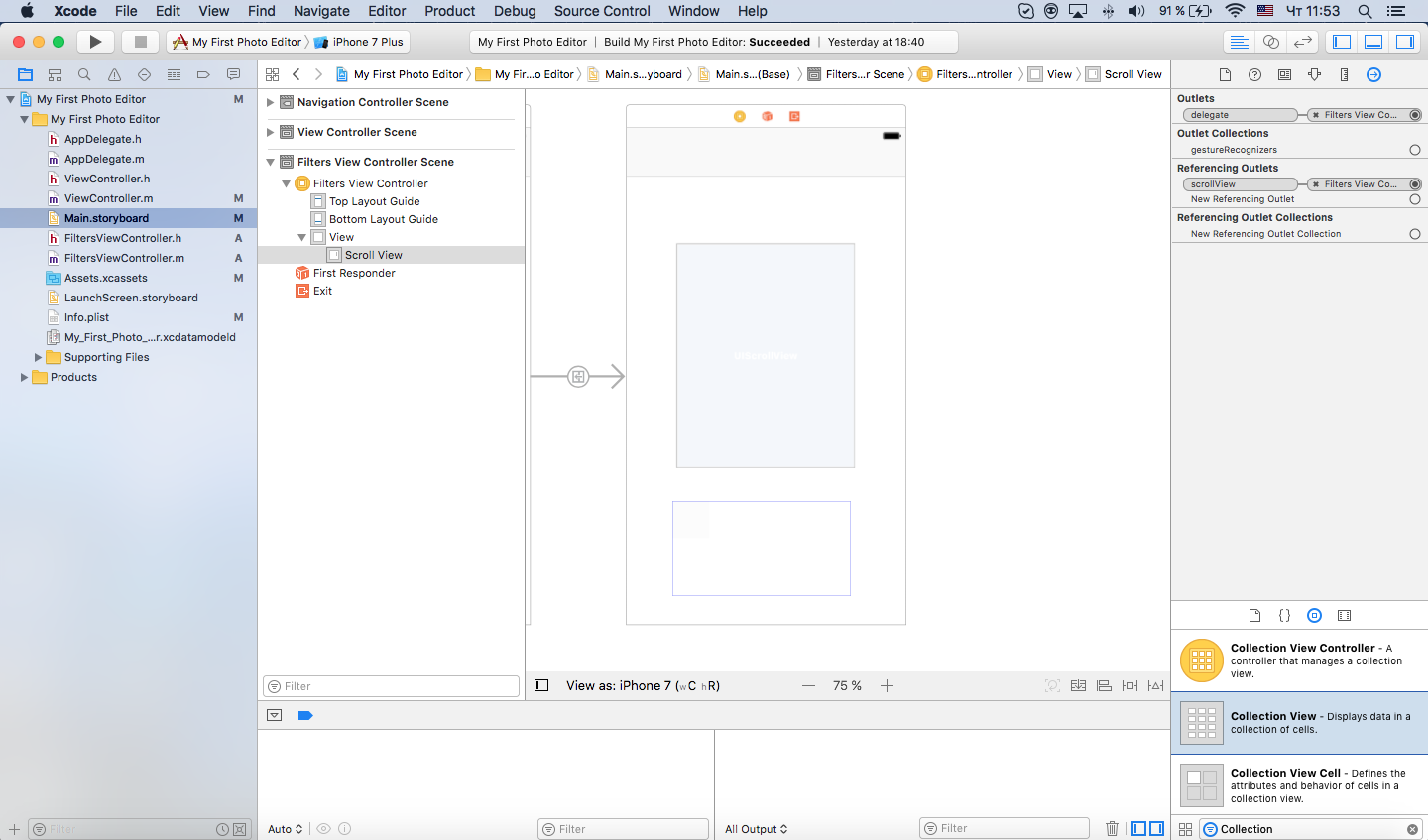The image size is (1428, 840).
Task: Select FiltersViewController.m in the navigator
Action: (124, 258)
